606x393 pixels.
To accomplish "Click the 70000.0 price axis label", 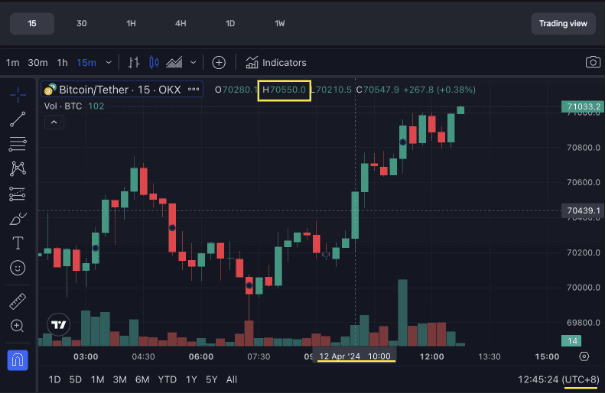I will [x=583, y=288].
